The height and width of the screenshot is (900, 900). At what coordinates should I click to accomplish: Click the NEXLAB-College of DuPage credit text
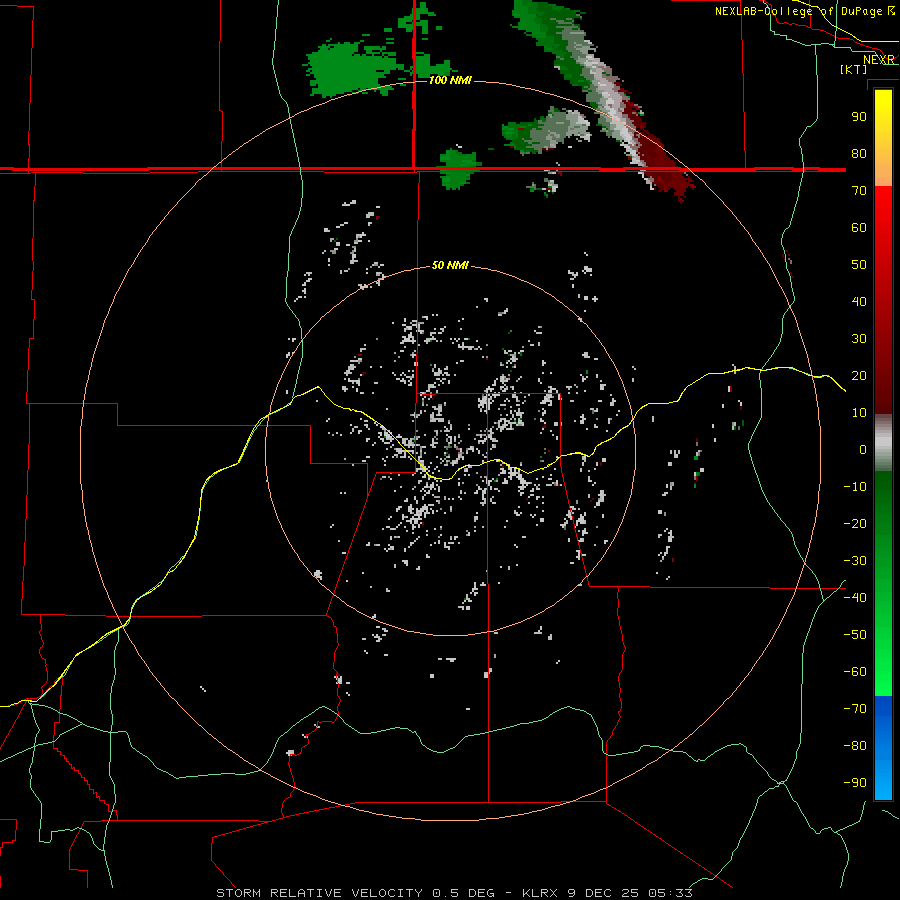tap(805, 11)
